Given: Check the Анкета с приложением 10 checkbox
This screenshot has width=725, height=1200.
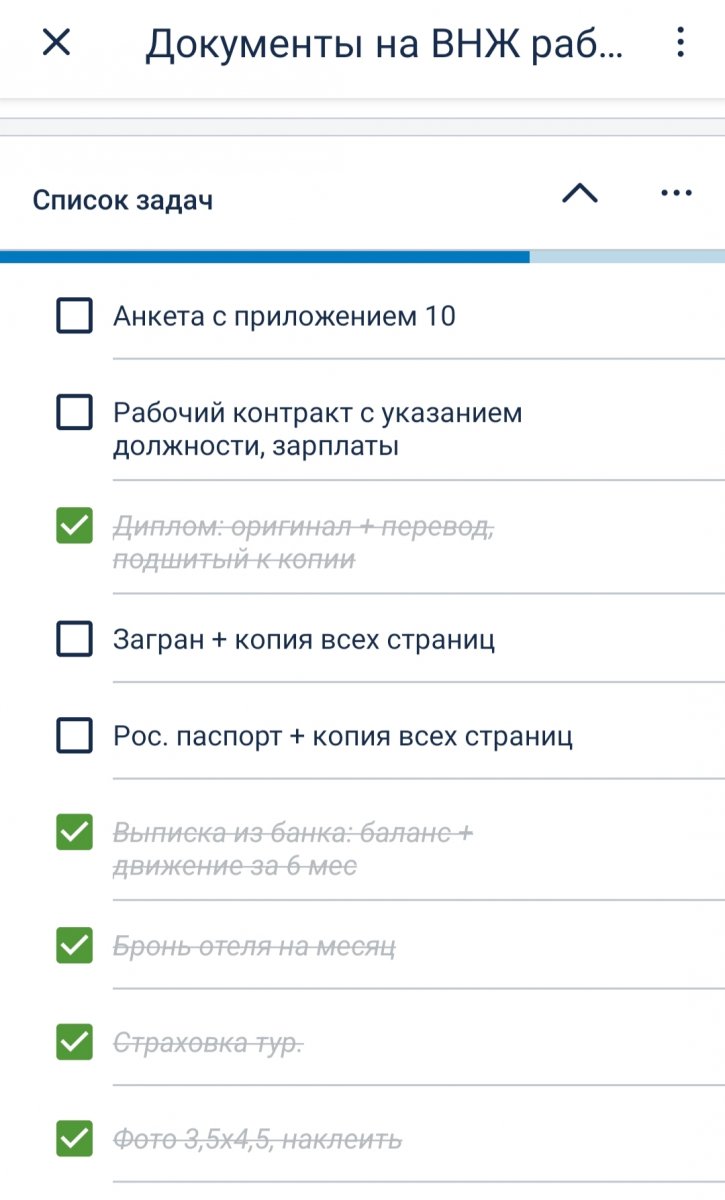Looking at the screenshot, I should (74, 317).
